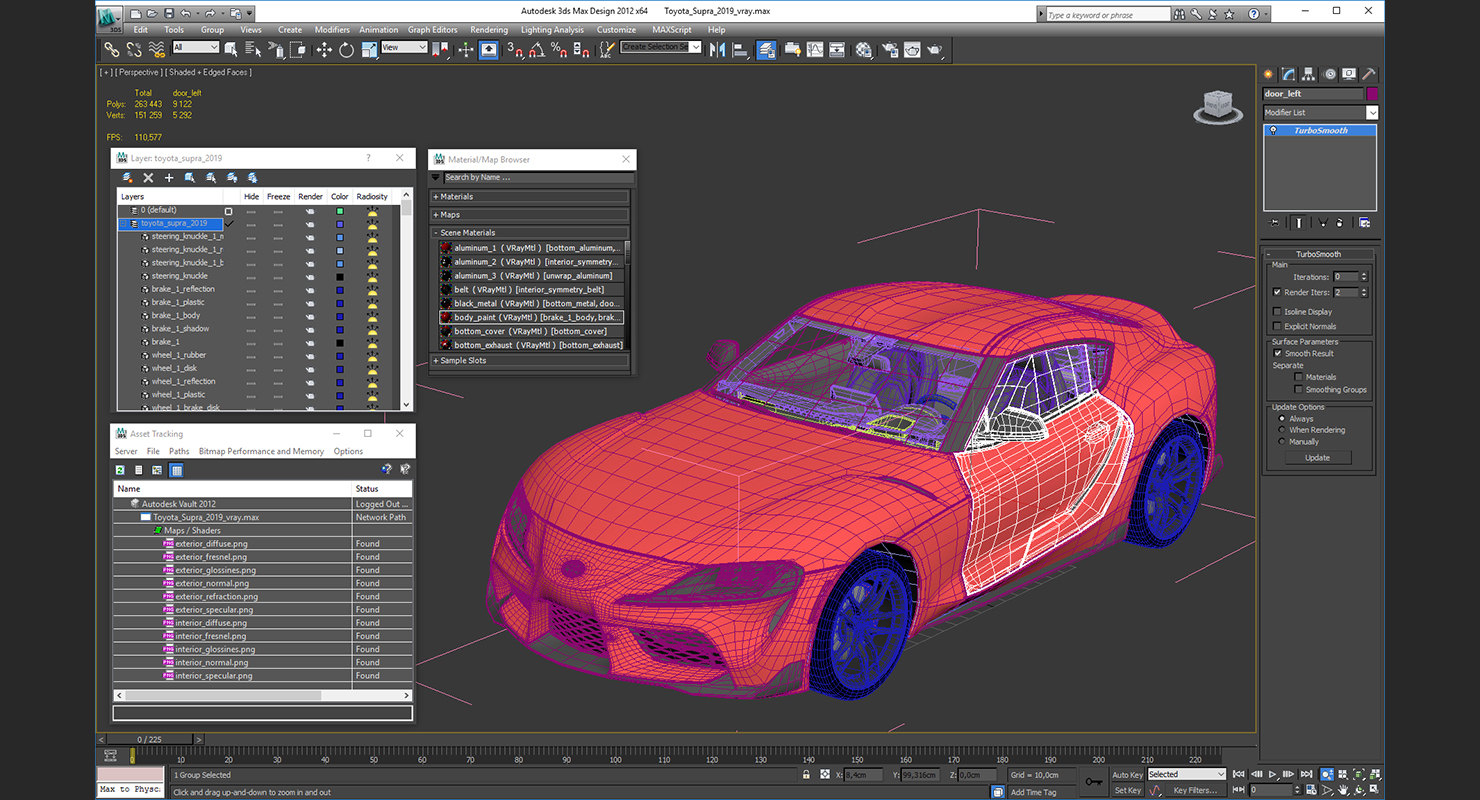Screen dimensions: 1480x800
Task: Switch to the Motion command panel tab
Action: [x=1329, y=74]
